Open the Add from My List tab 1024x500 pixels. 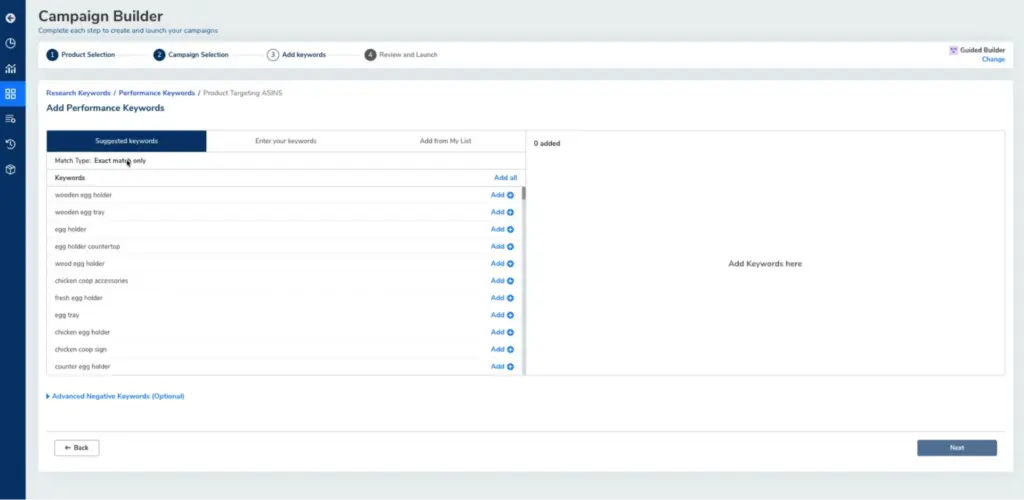pos(445,141)
